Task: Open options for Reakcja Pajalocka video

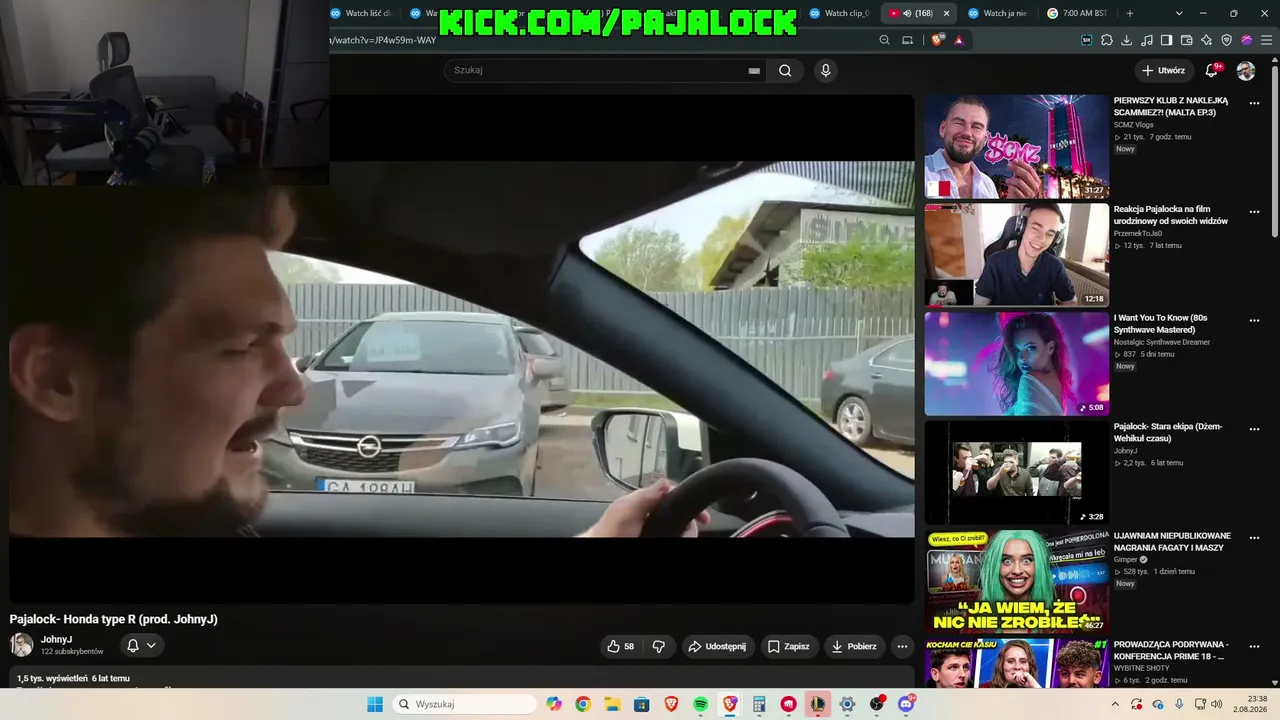Action: tap(1254, 212)
